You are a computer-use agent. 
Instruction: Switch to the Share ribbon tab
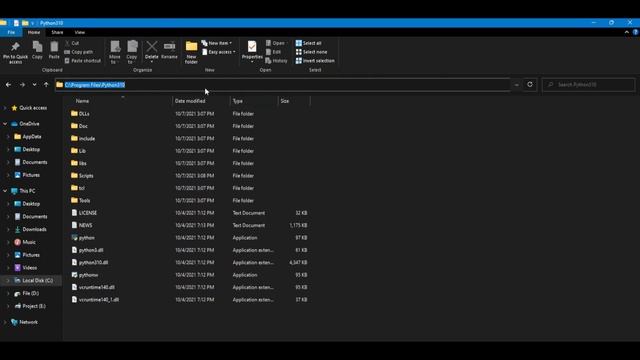[57, 32]
